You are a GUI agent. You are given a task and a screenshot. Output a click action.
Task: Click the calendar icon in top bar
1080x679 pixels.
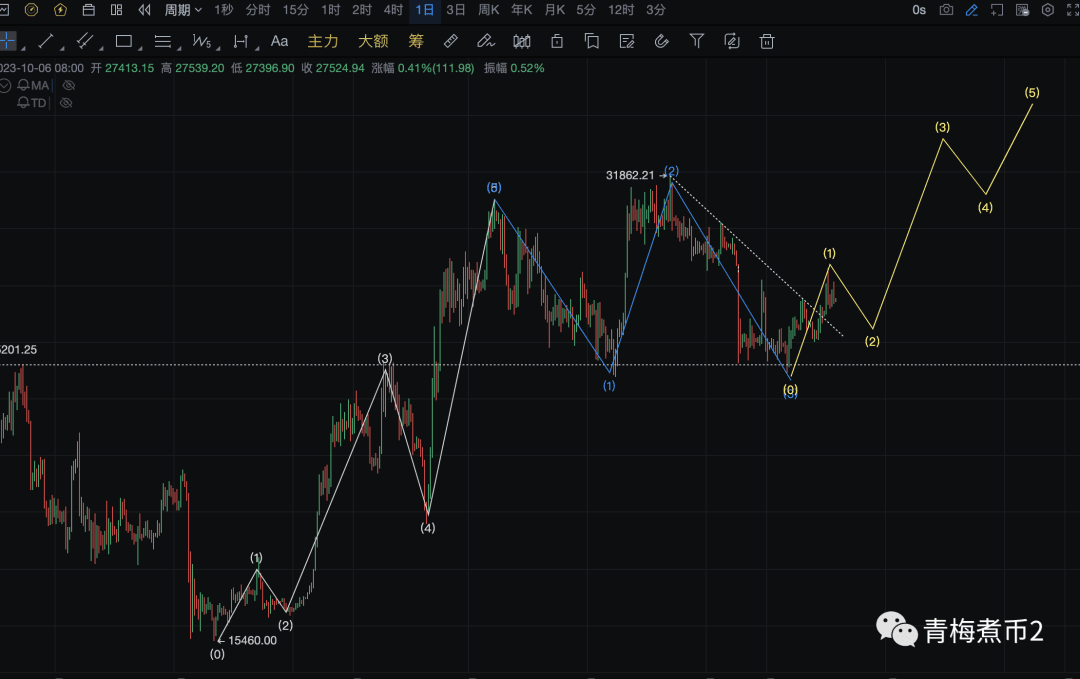click(88, 10)
